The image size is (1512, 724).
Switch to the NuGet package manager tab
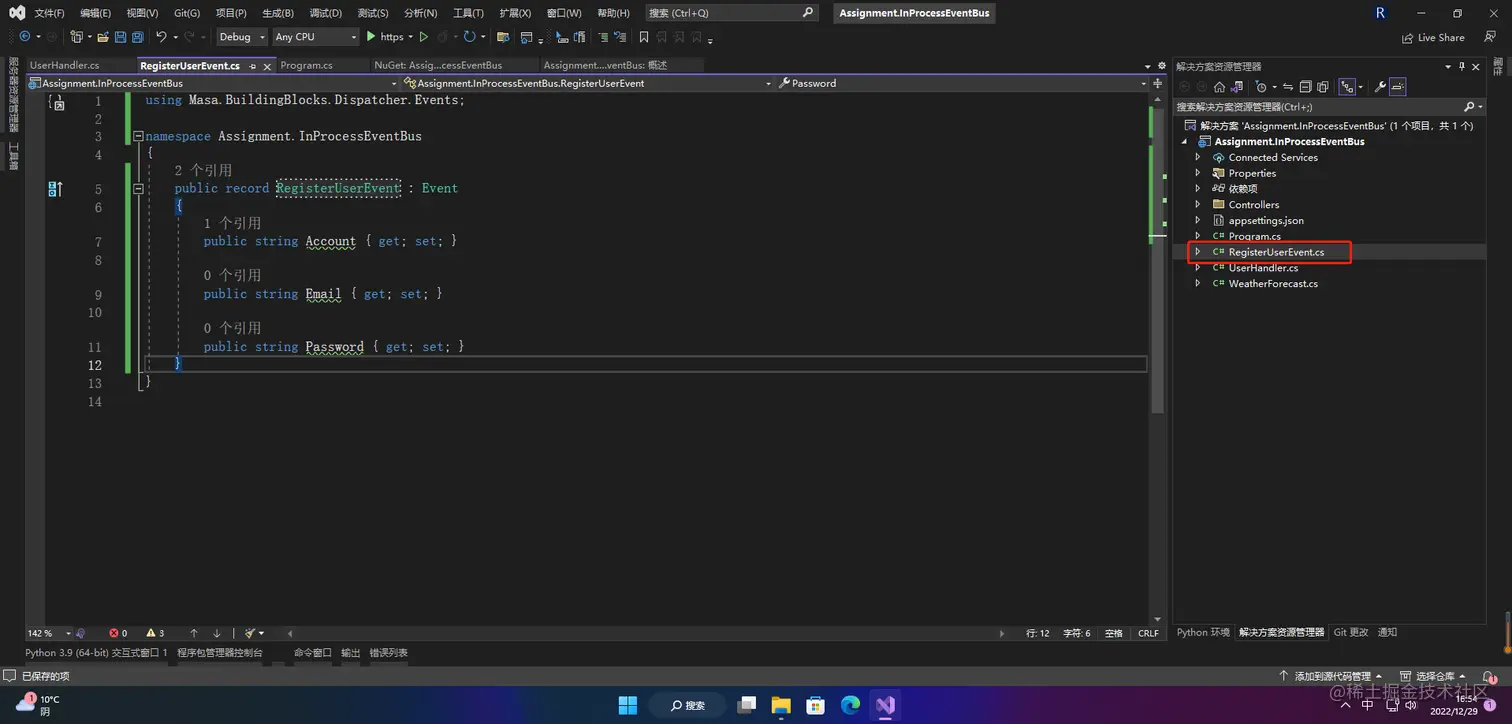click(438, 65)
